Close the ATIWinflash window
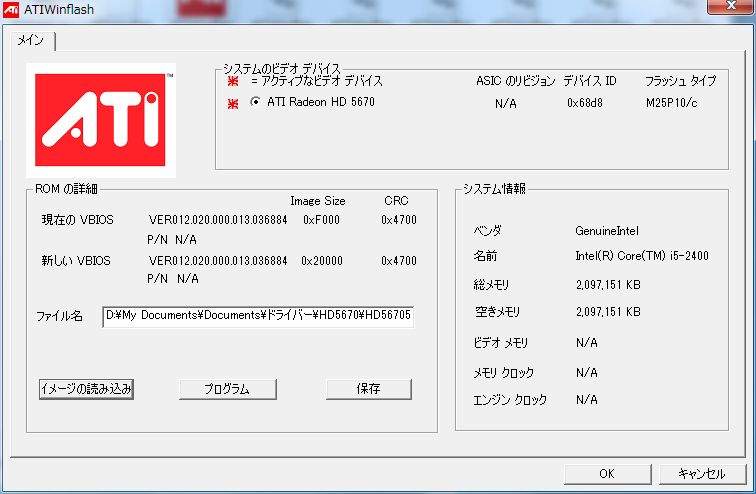Image resolution: width=756 pixels, height=494 pixels. [x=731, y=6]
